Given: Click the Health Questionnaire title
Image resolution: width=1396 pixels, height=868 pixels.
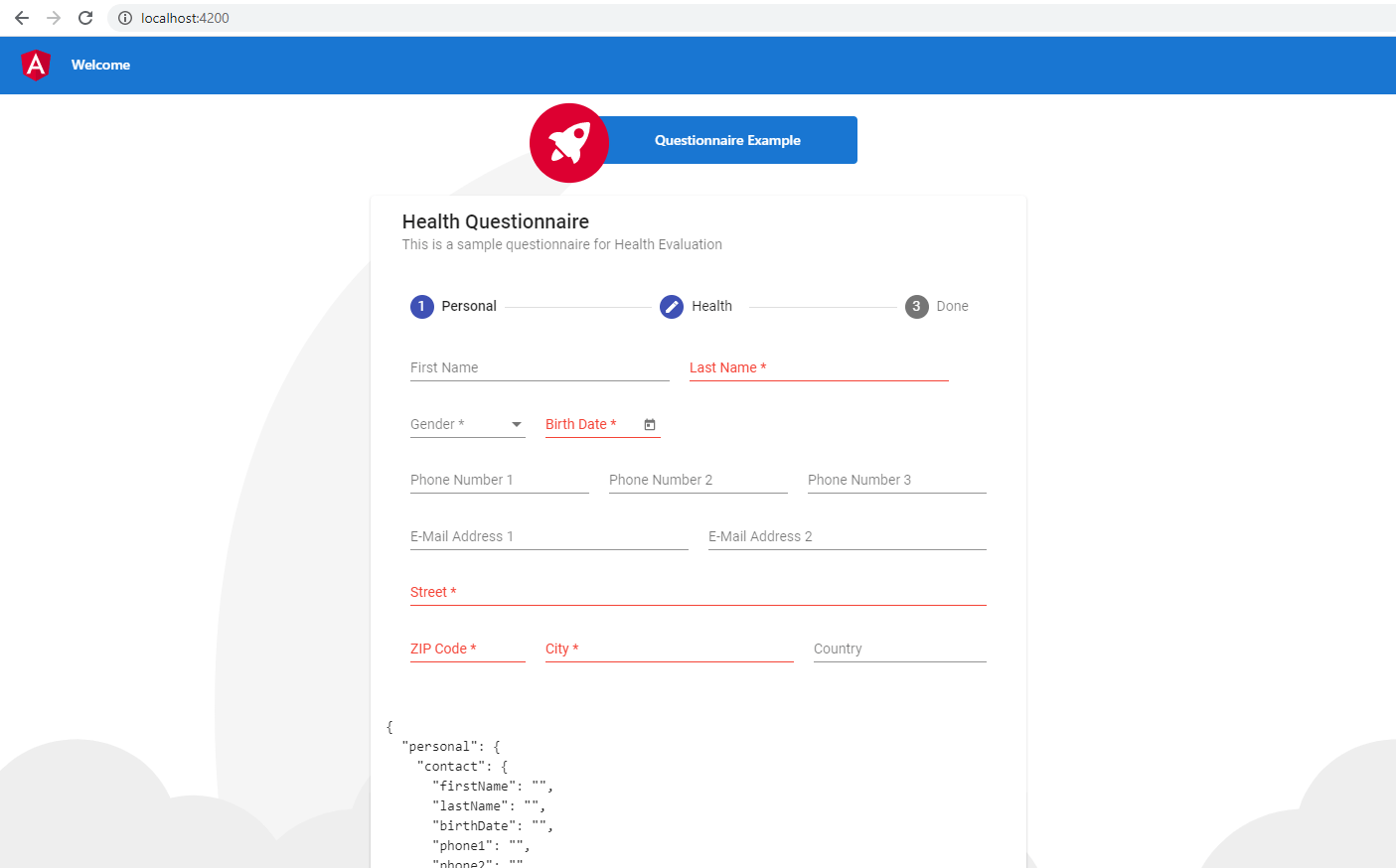Looking at the screenshot, I should click(495, 220).
